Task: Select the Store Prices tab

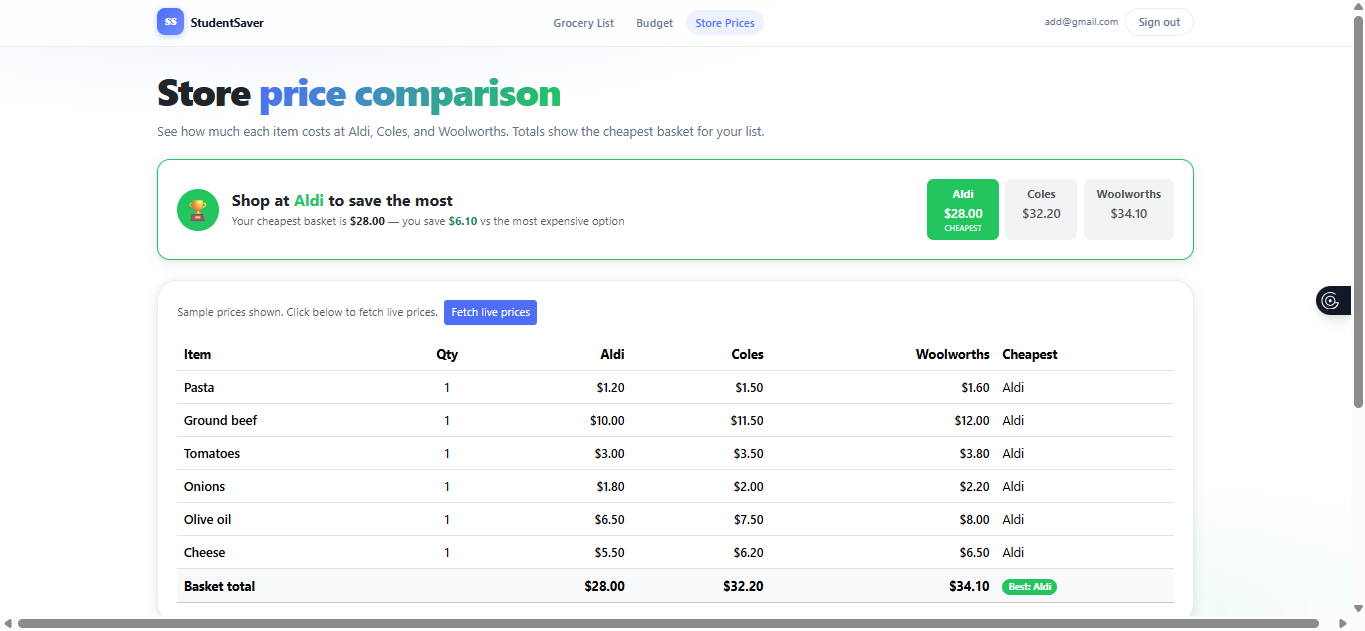Action: (x=725, y=23)
